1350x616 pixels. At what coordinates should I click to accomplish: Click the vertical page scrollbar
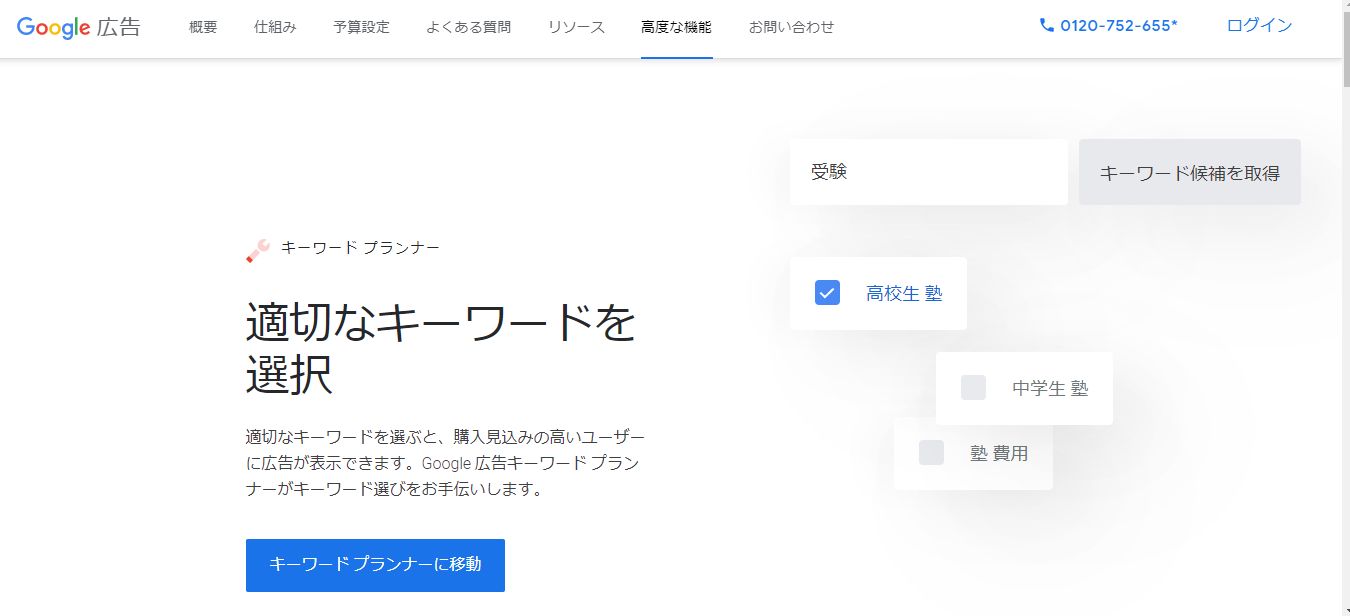click(1343, 300)
